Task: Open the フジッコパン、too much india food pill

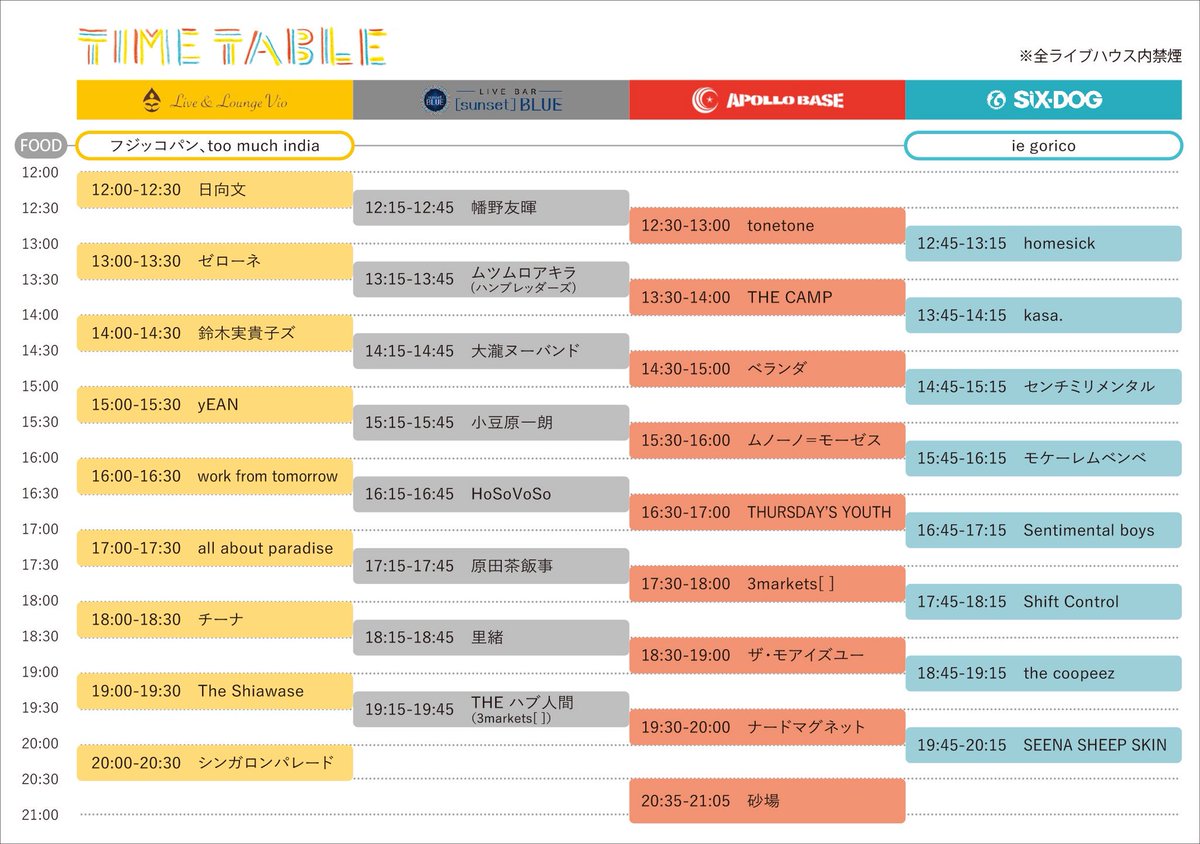Action: pyautogui.click(x=217, y=145)
